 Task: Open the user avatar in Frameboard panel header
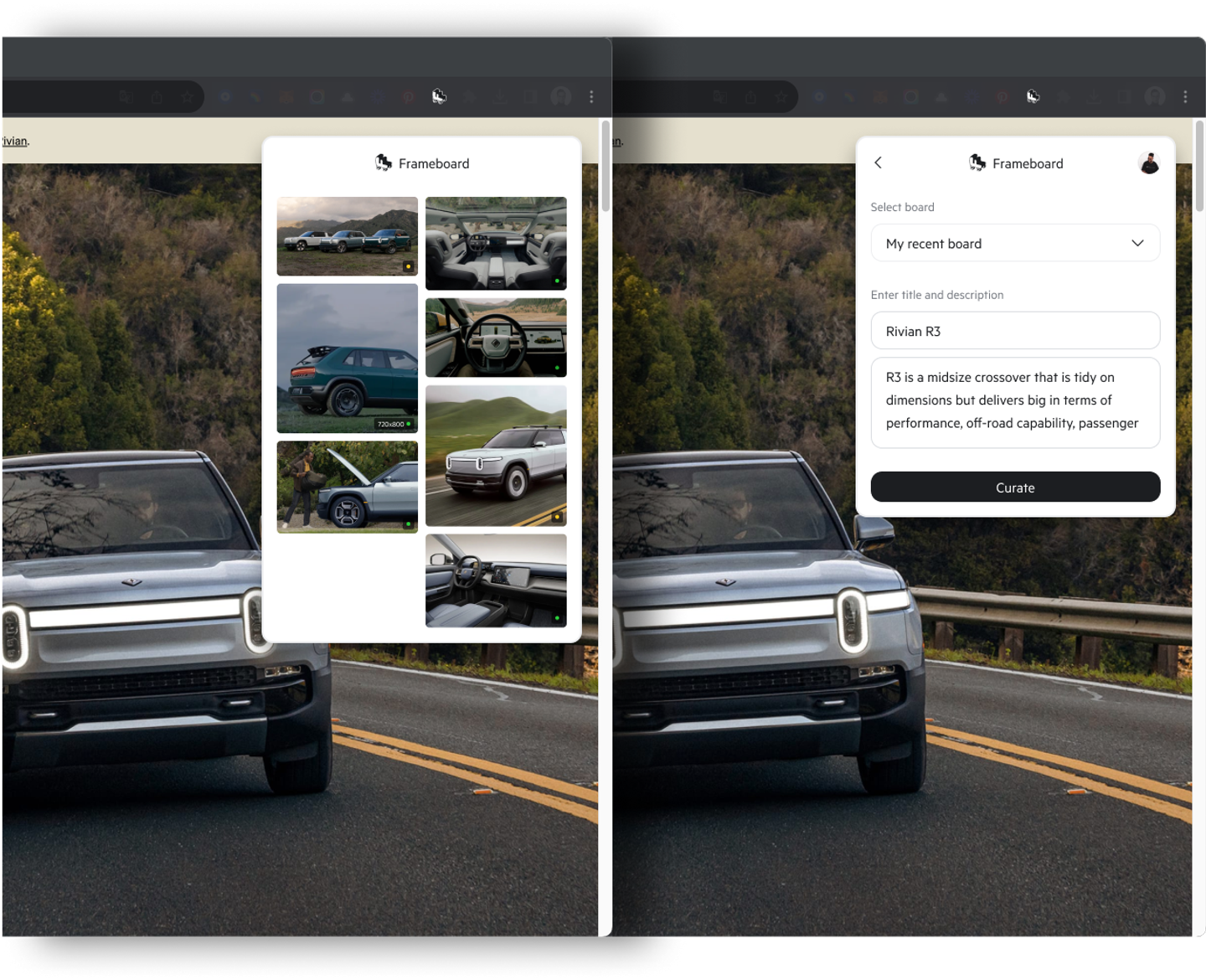pos(1149,163)
